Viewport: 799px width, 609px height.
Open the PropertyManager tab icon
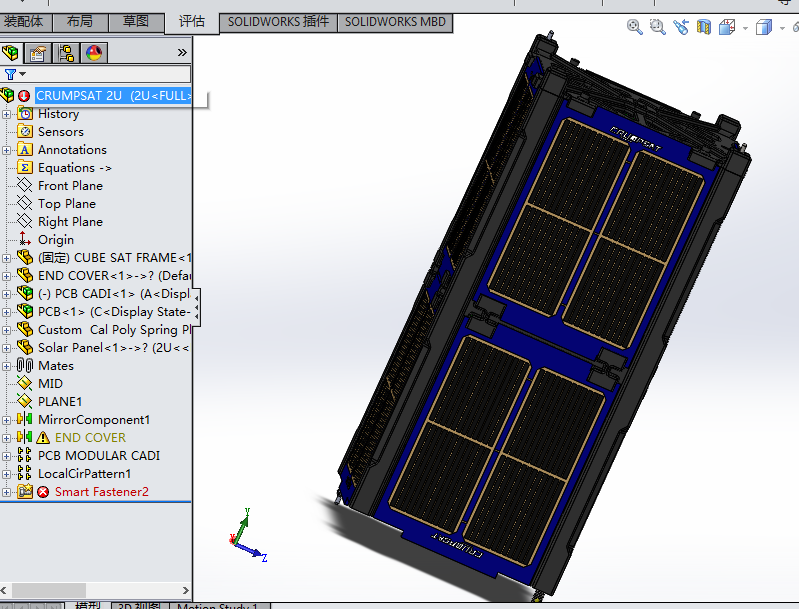[38, 52]
